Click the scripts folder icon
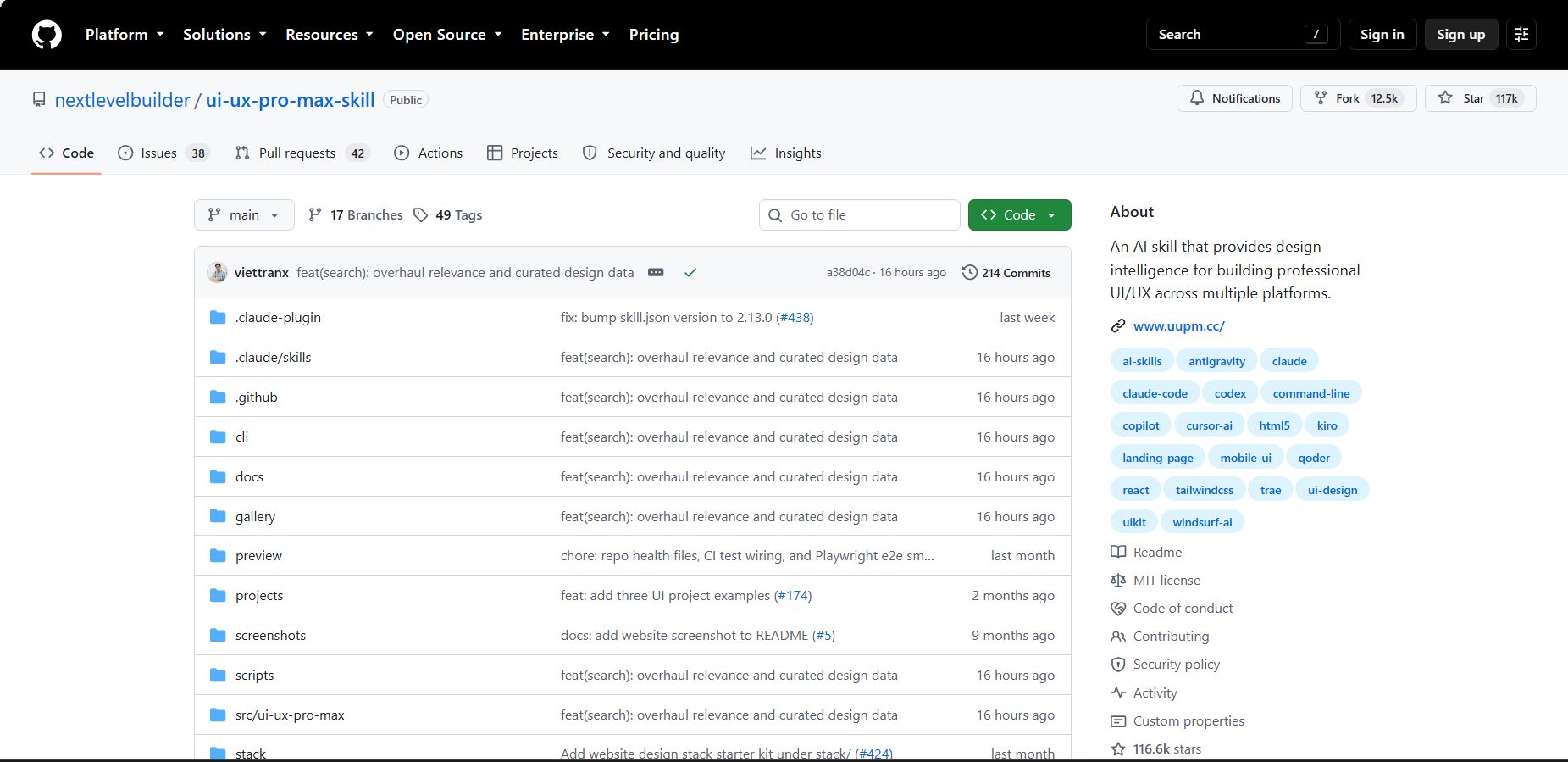Screen dimensions: 1568x762 218,676
